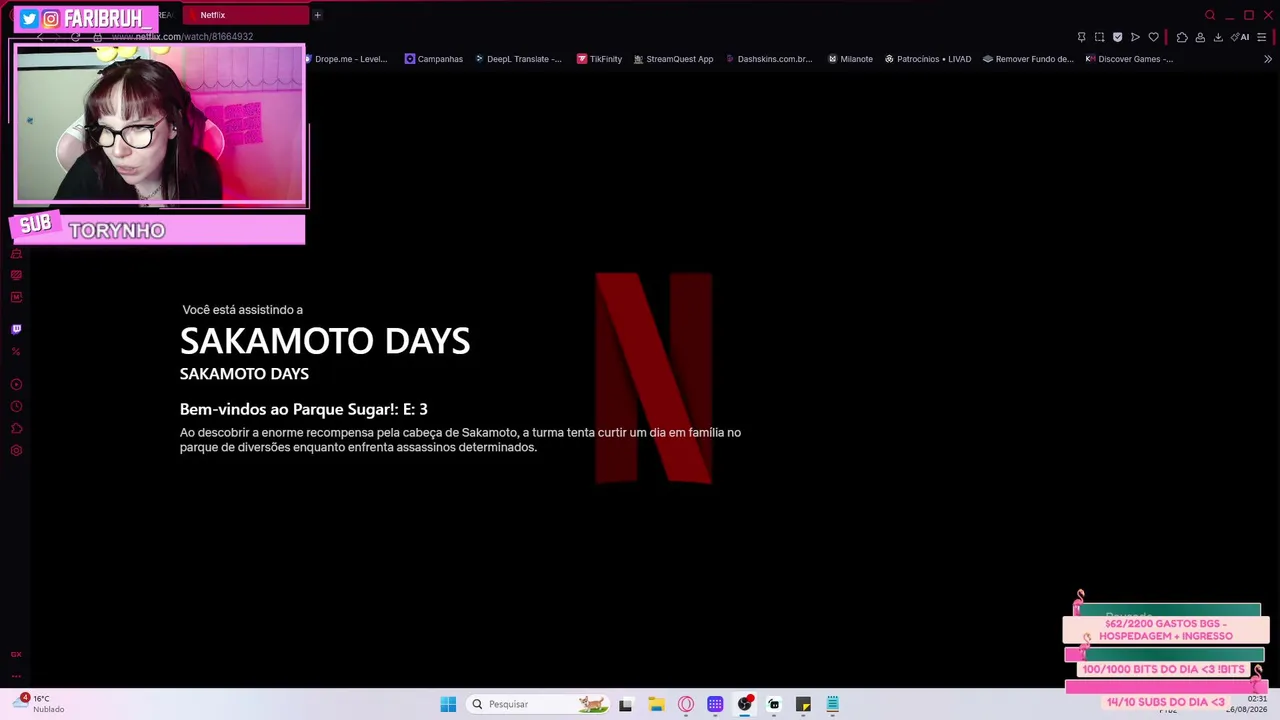
Task: Open the Sticky Notes taskbar icon
Action: pyautogui.click(x=803, y=704)
